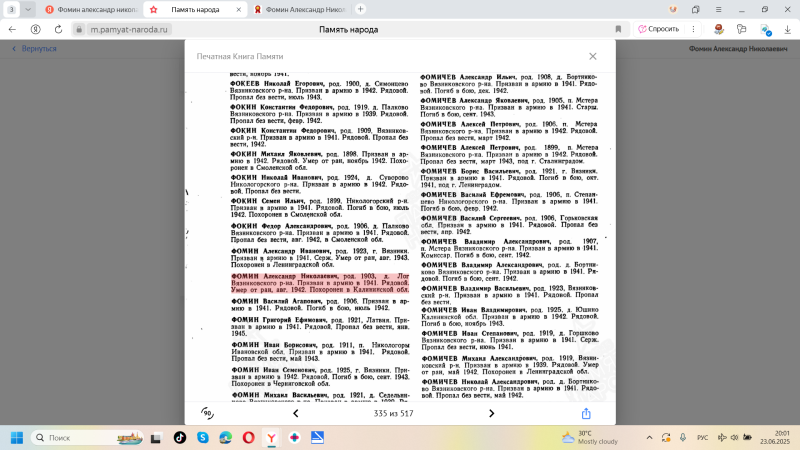This screenshot has width=800, height=450.
Task: Click the Вернуться back link
Action: tap(34, 48)
